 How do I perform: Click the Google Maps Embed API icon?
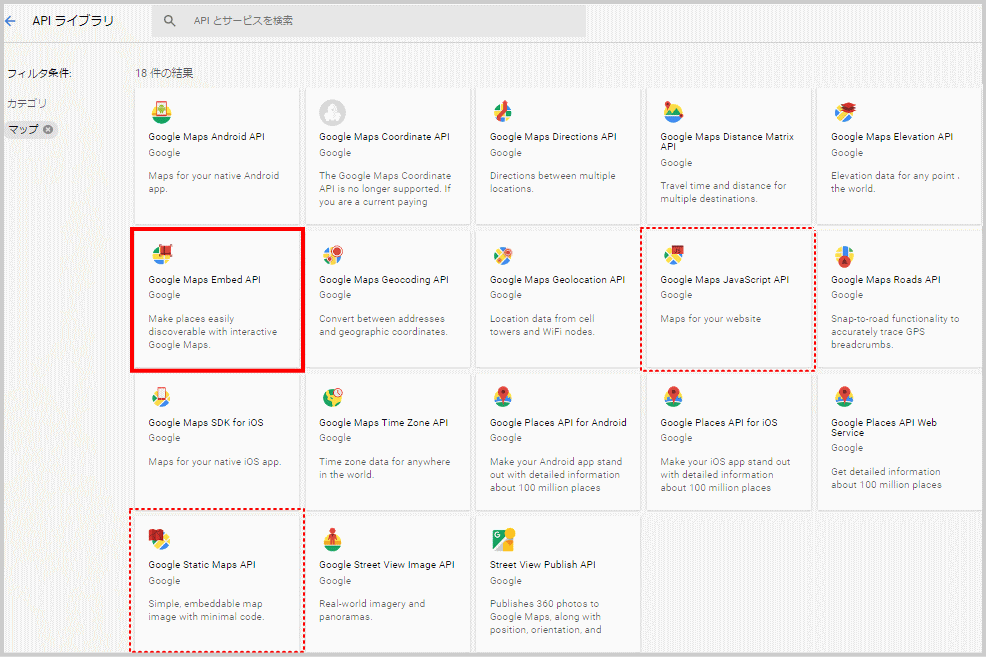point(162,255)
